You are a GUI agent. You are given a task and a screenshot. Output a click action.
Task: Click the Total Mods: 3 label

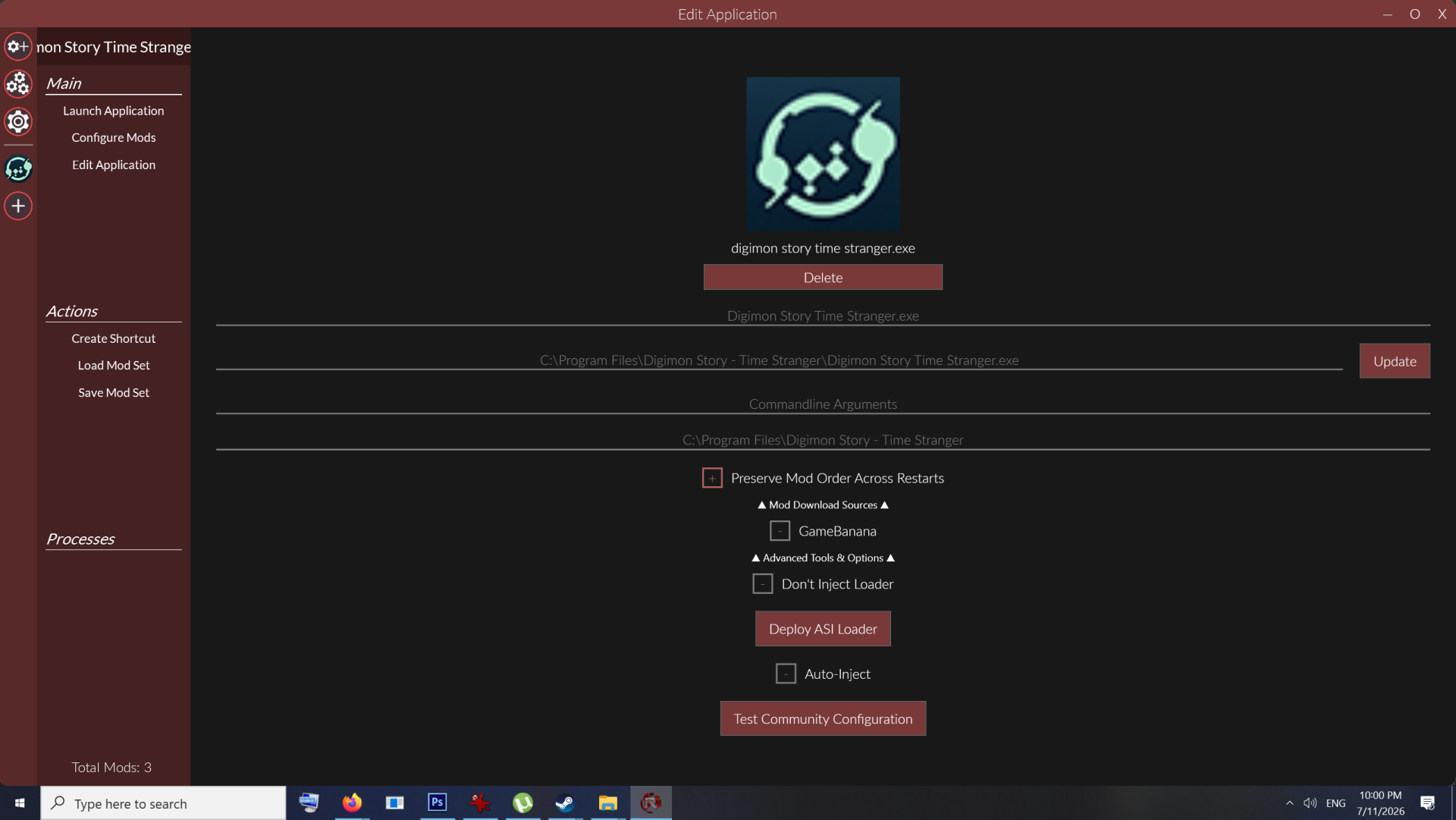coord(111,768)
